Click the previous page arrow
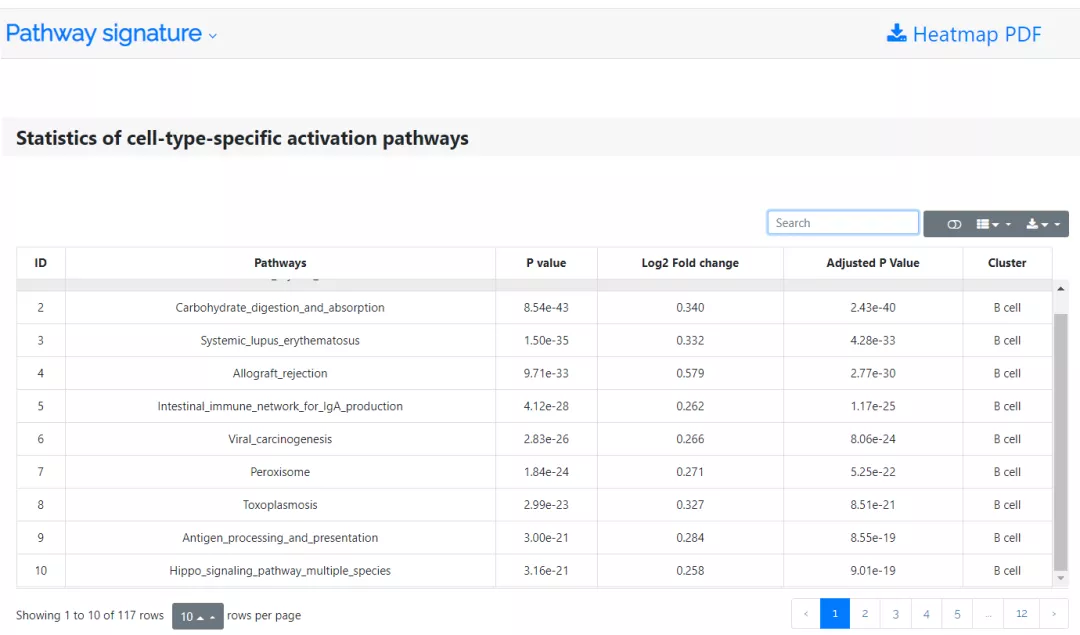 [806, 614]
